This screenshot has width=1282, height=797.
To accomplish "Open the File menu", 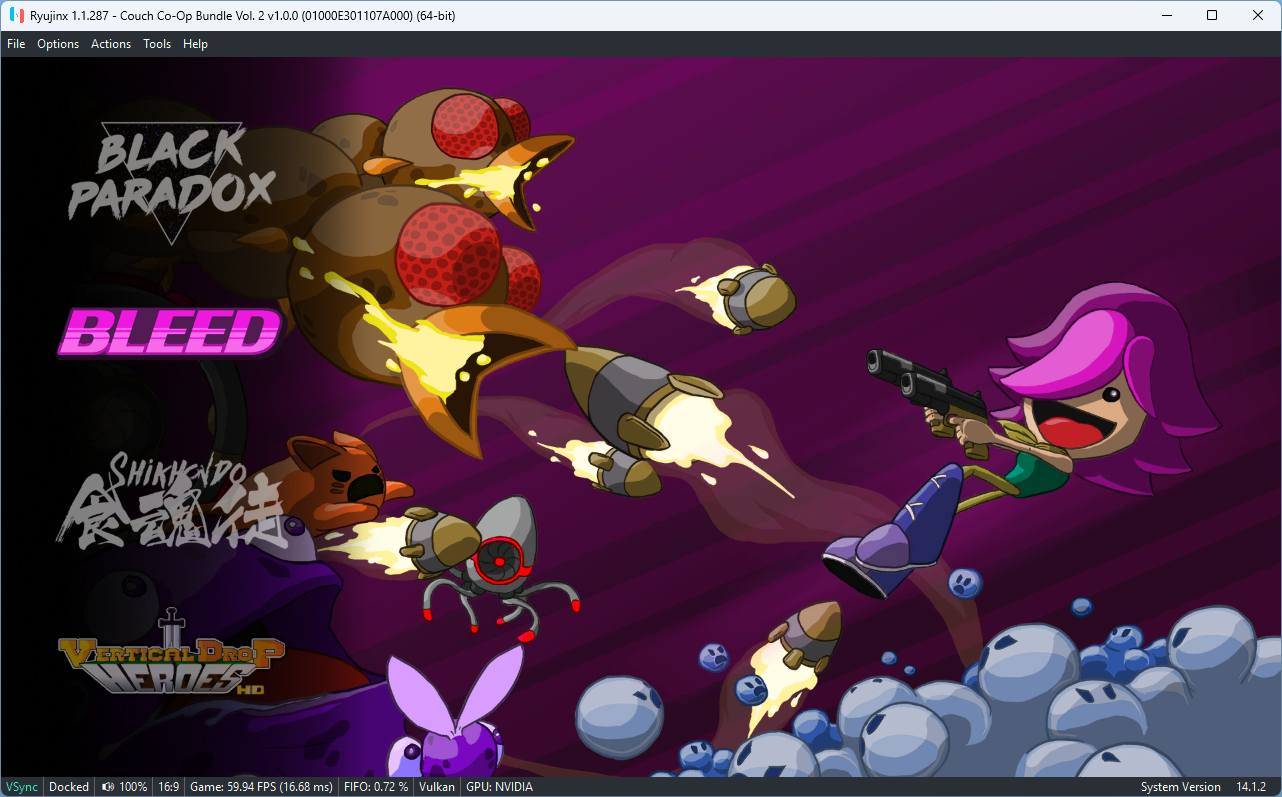I will 16,44.
